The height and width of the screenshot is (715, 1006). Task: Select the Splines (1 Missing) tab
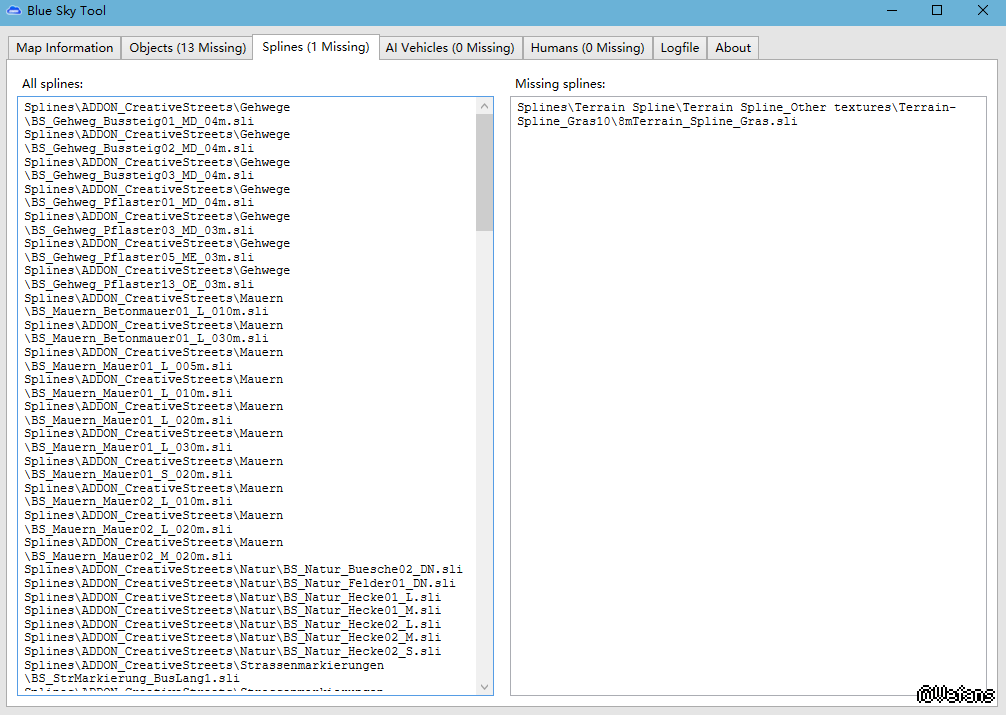(315, 47)
